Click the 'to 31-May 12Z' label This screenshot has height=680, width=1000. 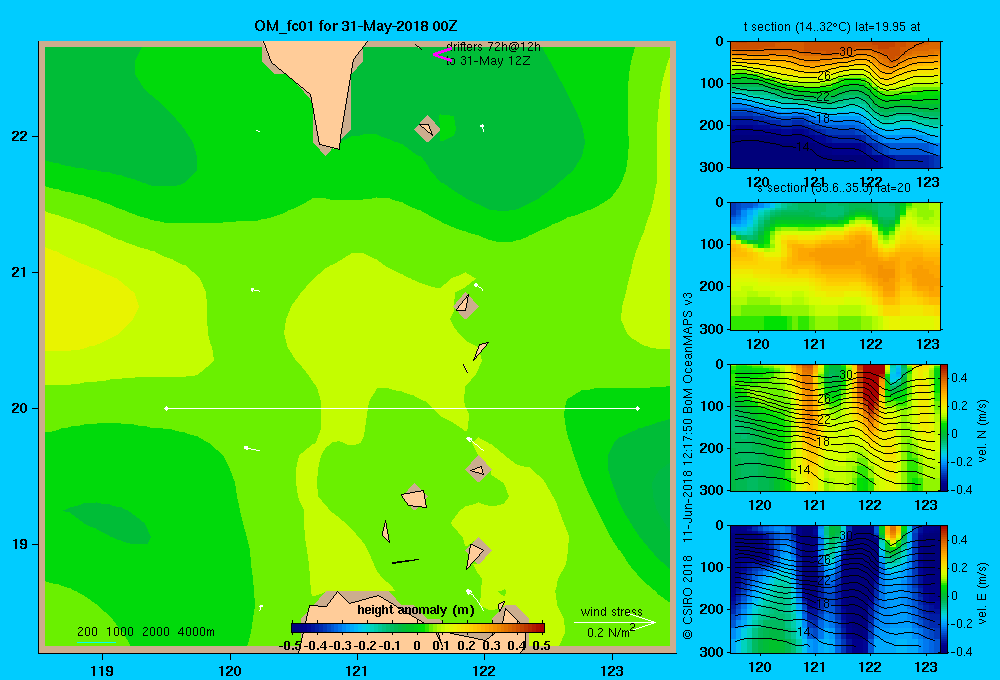(x=488, y=61)
